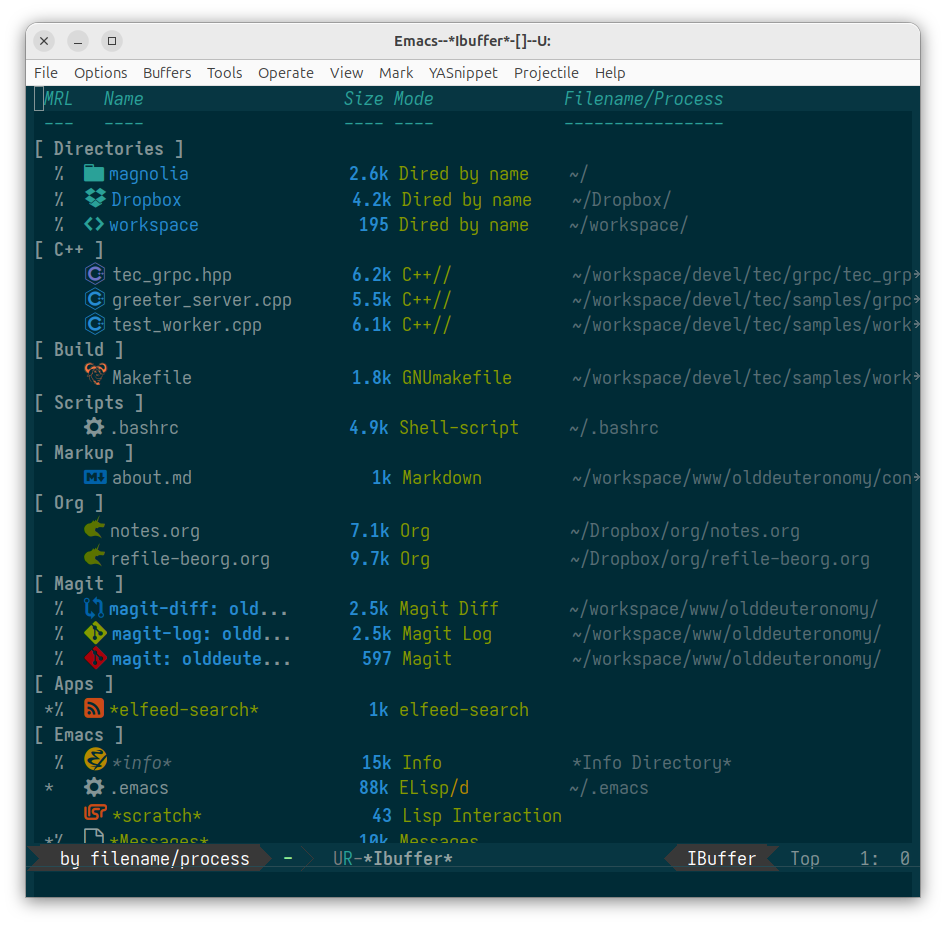Open the View menu
Image resolution: width=946 pixels, height=926 pixels.
(346, 73)
